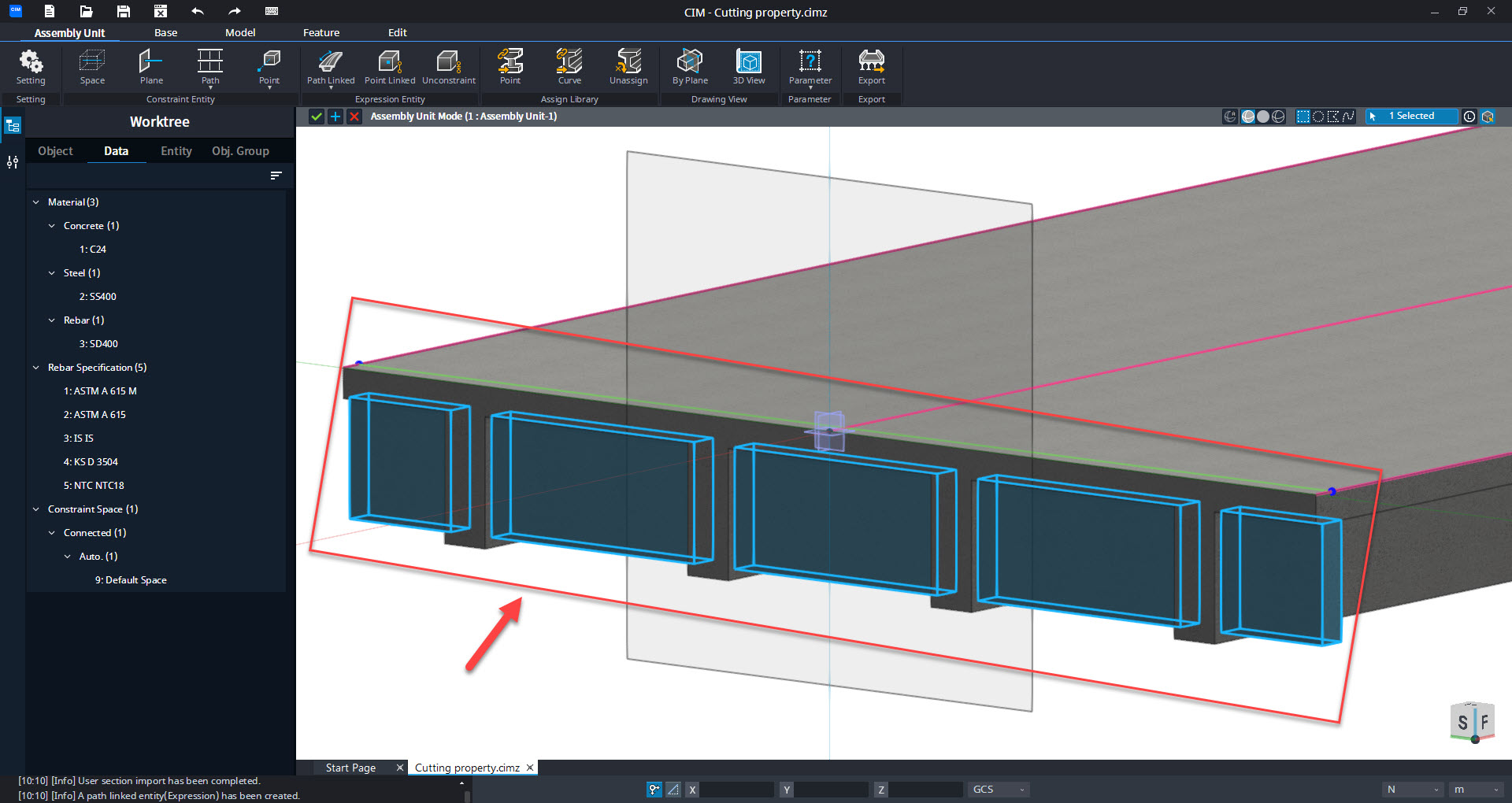The height and width of the screenshot is (803, 1512).
Task: Switch to wireframe display mode
Action: tap(1278, 117)
